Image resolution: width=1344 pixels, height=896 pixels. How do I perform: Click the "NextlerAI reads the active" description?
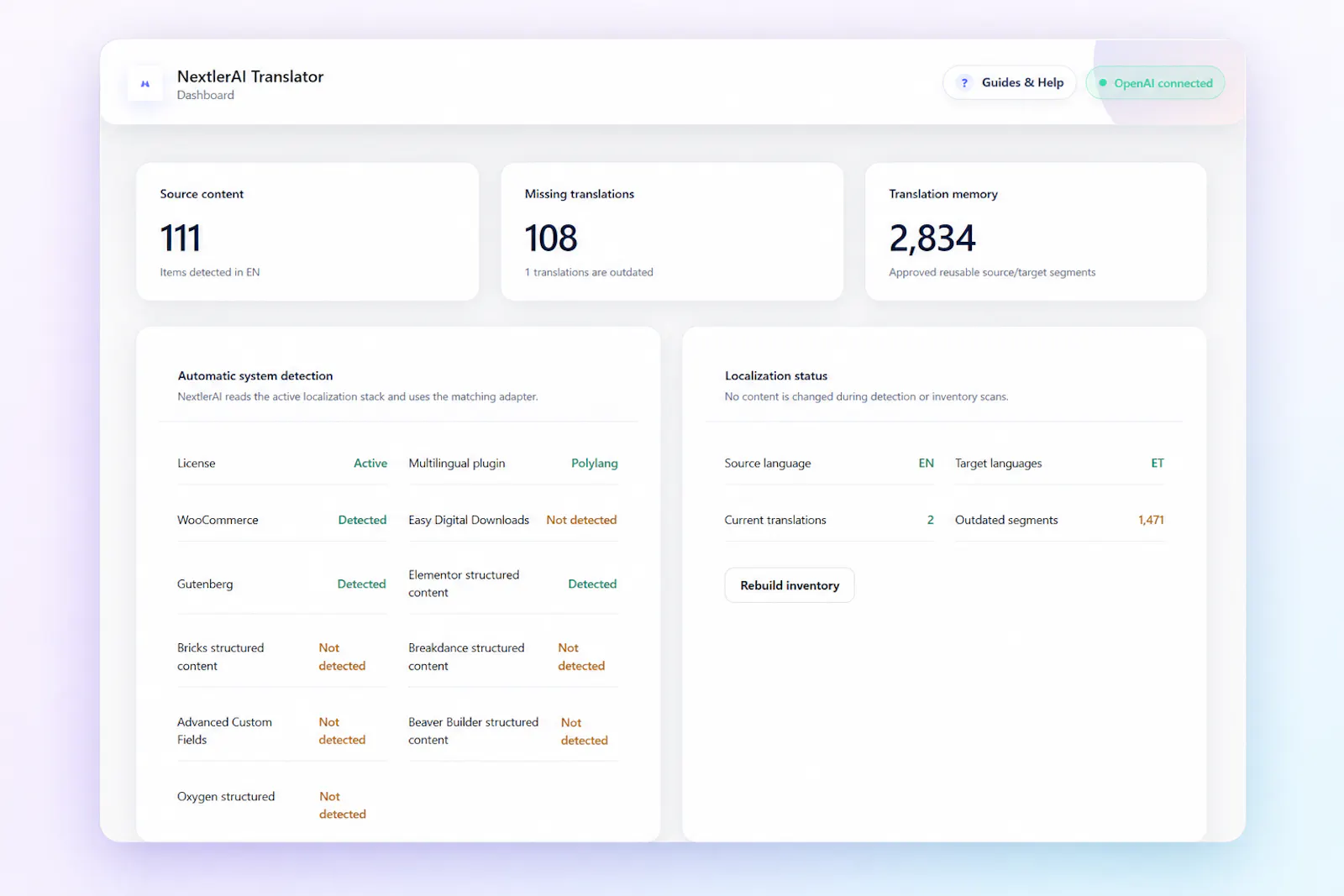tap(357, 396)
